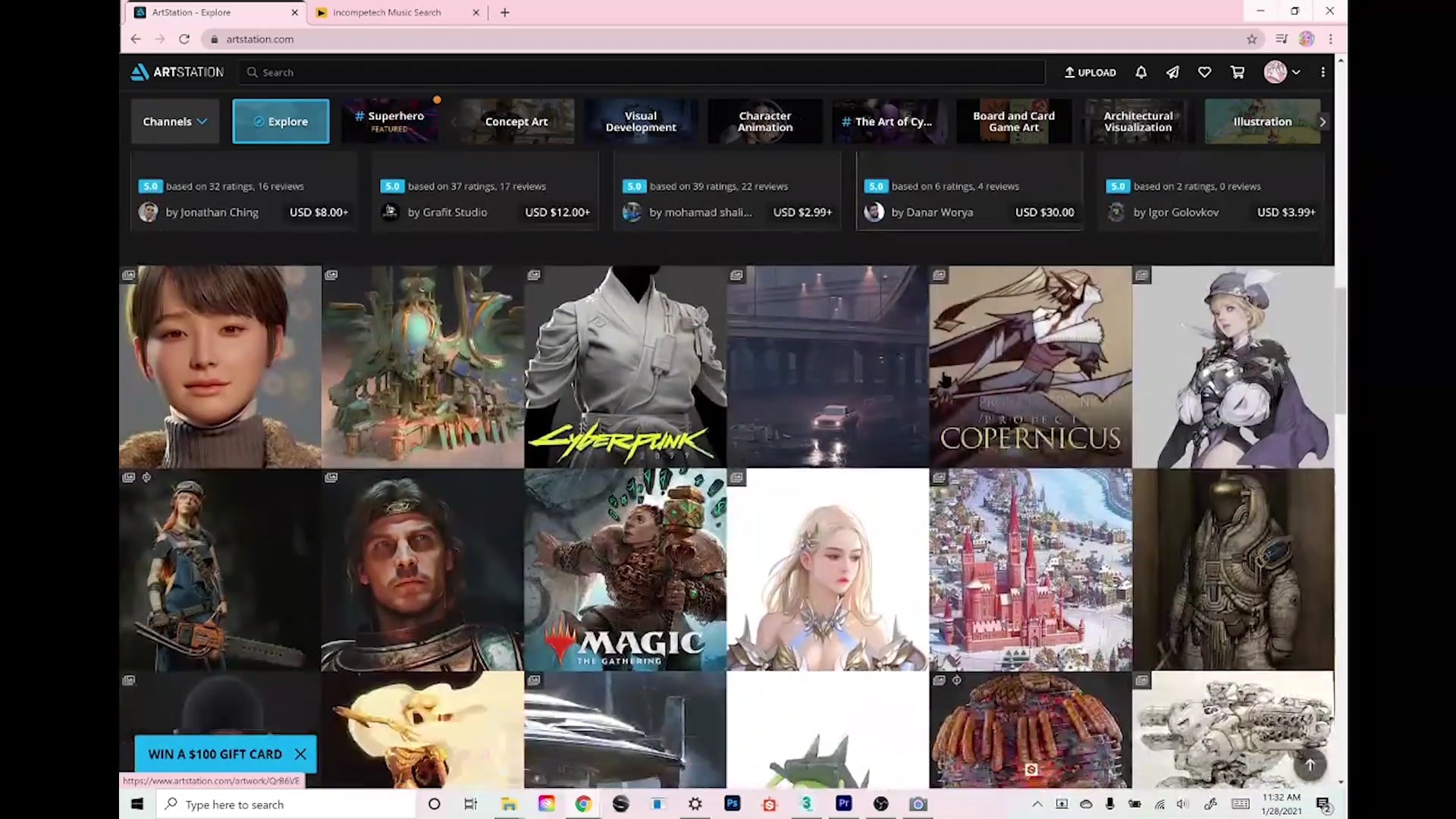This screenshot has height=819, width=1456.
Task: Click the scroll-to-top arrow button
Action: pyautogui.click(x=1310, y=764)
